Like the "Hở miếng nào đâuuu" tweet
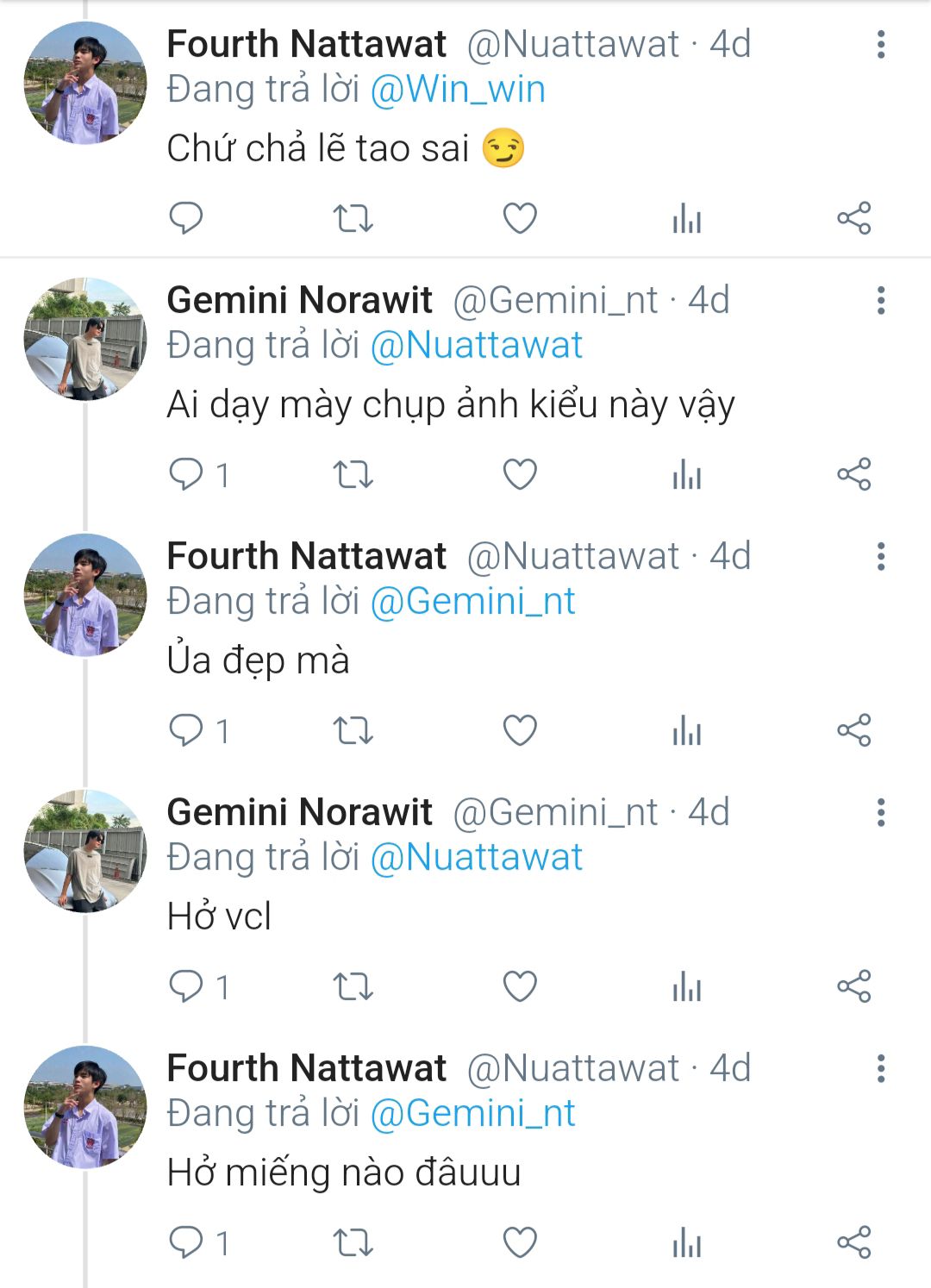The height and width of the screenshot is (1288, 931). tap(520, 1242)
